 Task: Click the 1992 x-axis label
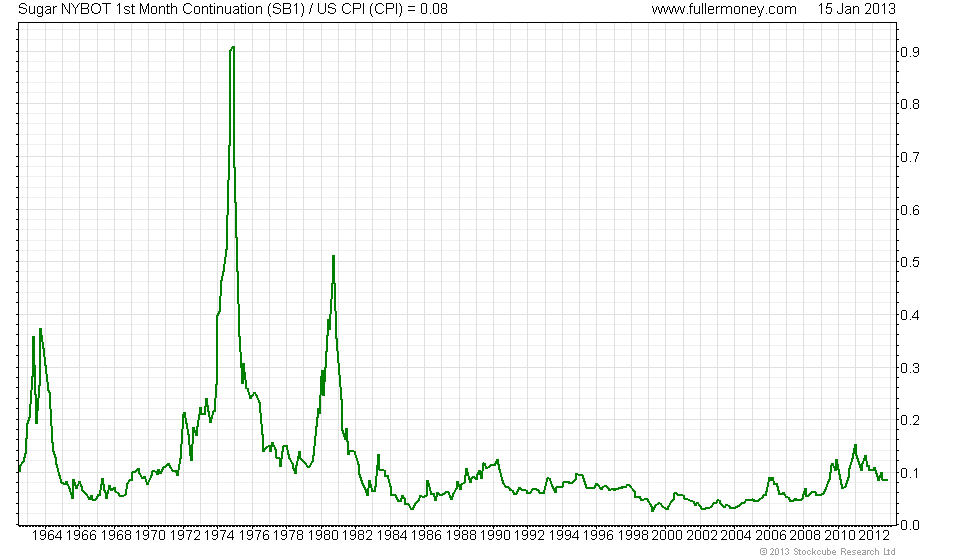click(529, 536)
